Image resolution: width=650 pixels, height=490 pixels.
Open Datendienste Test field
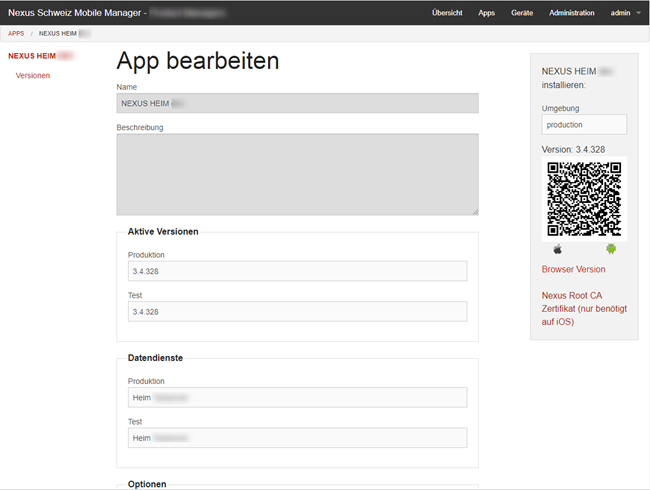(297, 438)
